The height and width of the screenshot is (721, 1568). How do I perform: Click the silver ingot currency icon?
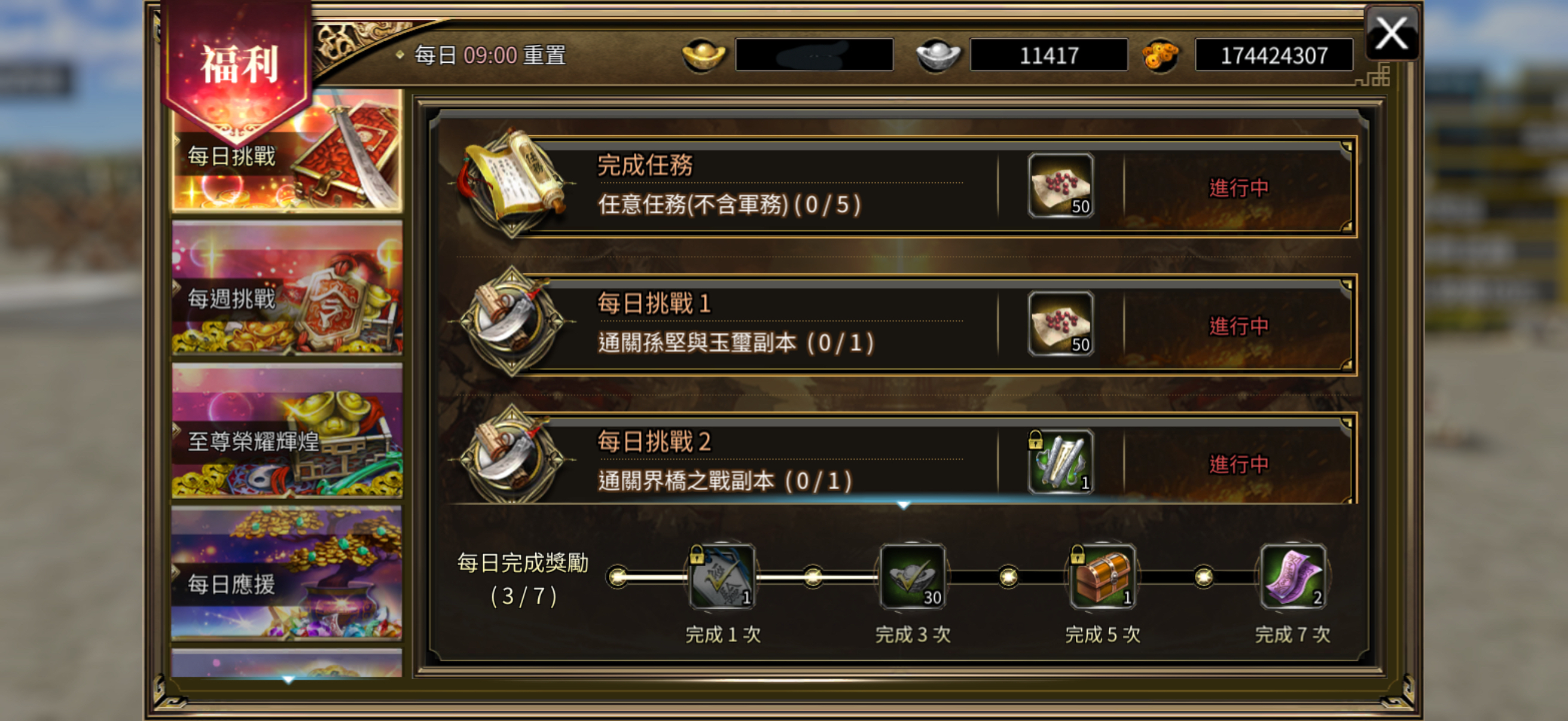(x=938, y=56)
